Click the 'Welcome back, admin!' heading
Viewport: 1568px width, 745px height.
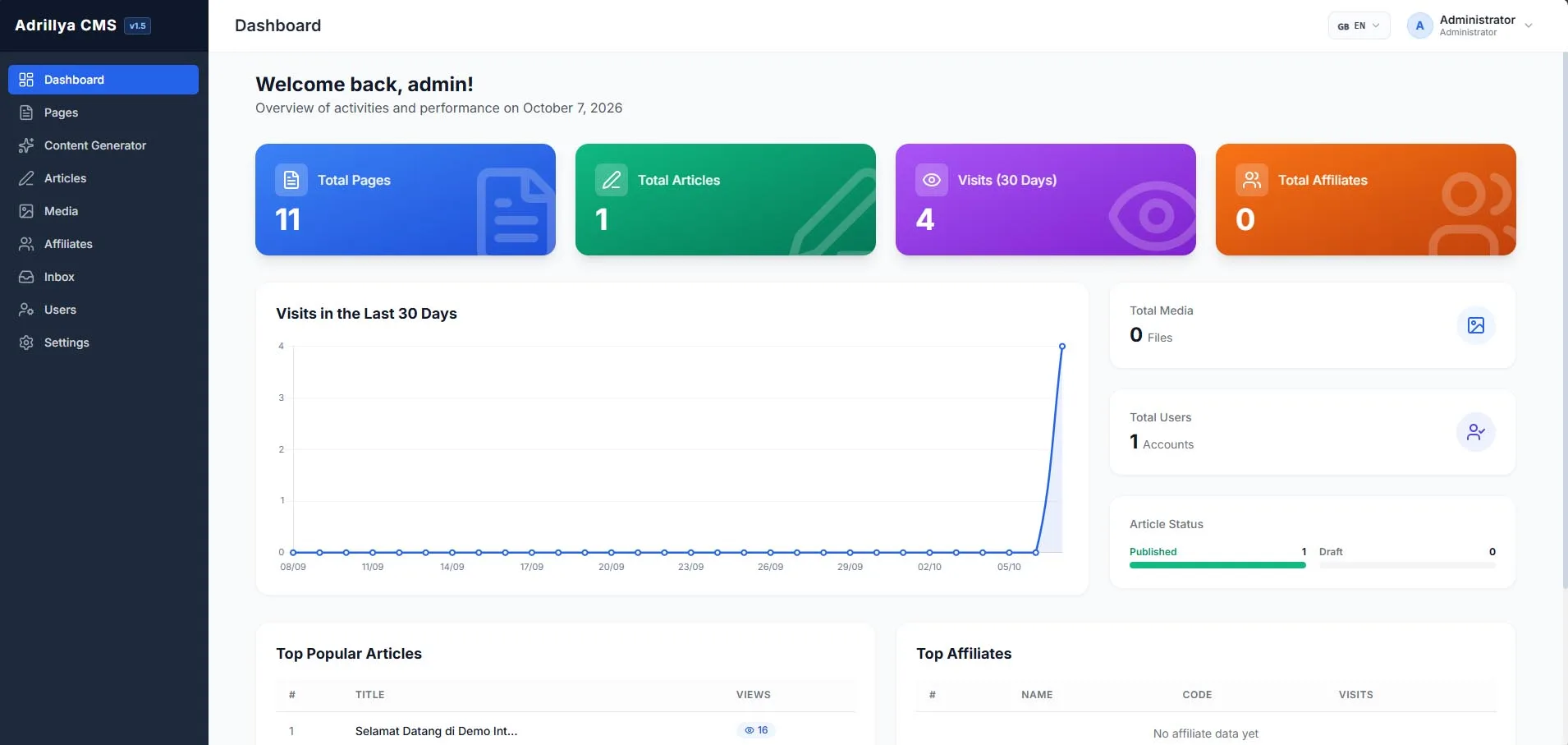[364, 84]
